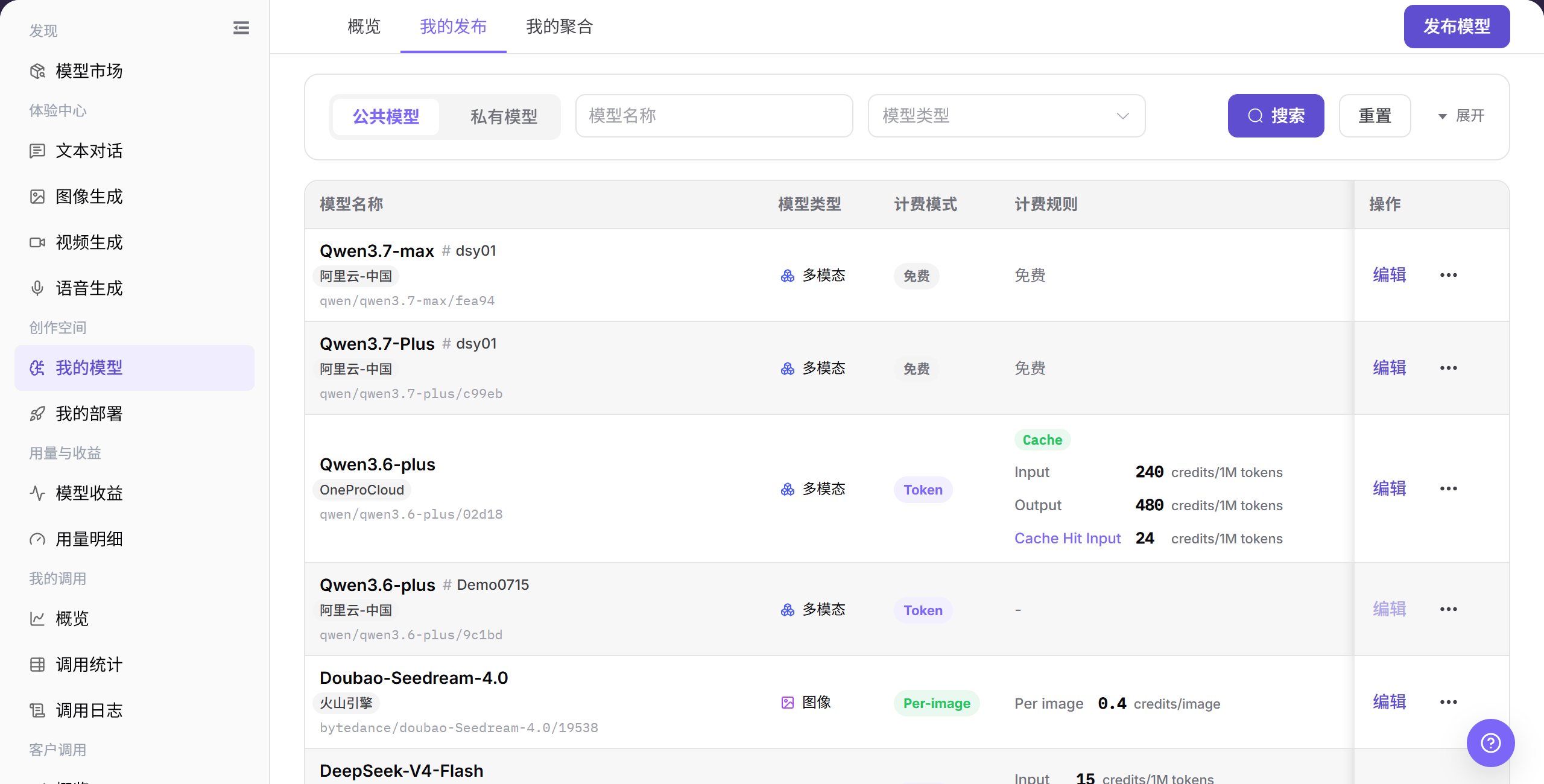Image resolution: width=1544 pixels, height=784 pixels.
Task: Click the Per-image billing tag
Action: [x=937, y=703]
